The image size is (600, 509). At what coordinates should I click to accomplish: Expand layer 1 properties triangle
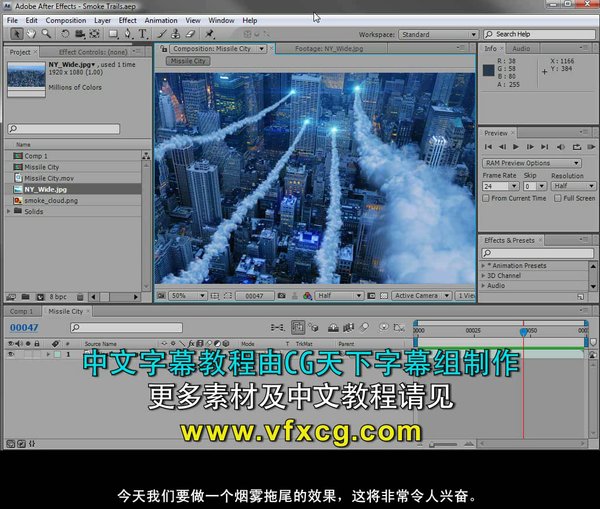tap(48, 354)
